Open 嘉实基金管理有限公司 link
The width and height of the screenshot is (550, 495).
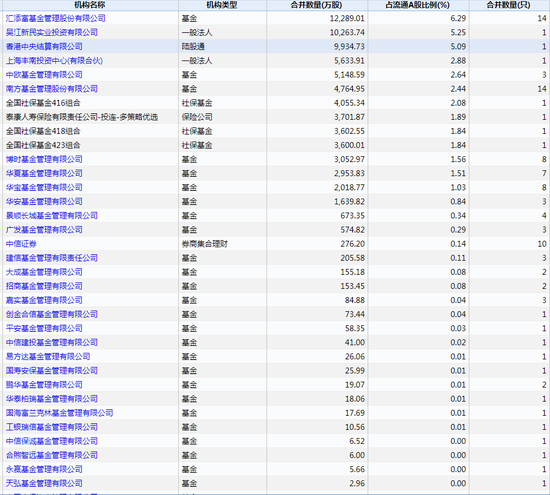click(x=44, y=300)
